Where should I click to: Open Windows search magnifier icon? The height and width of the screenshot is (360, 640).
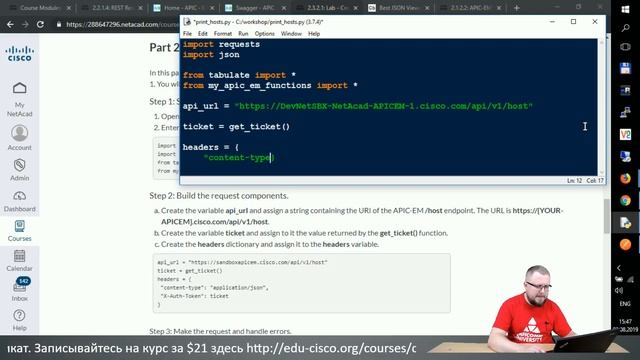tap(625, 28)
